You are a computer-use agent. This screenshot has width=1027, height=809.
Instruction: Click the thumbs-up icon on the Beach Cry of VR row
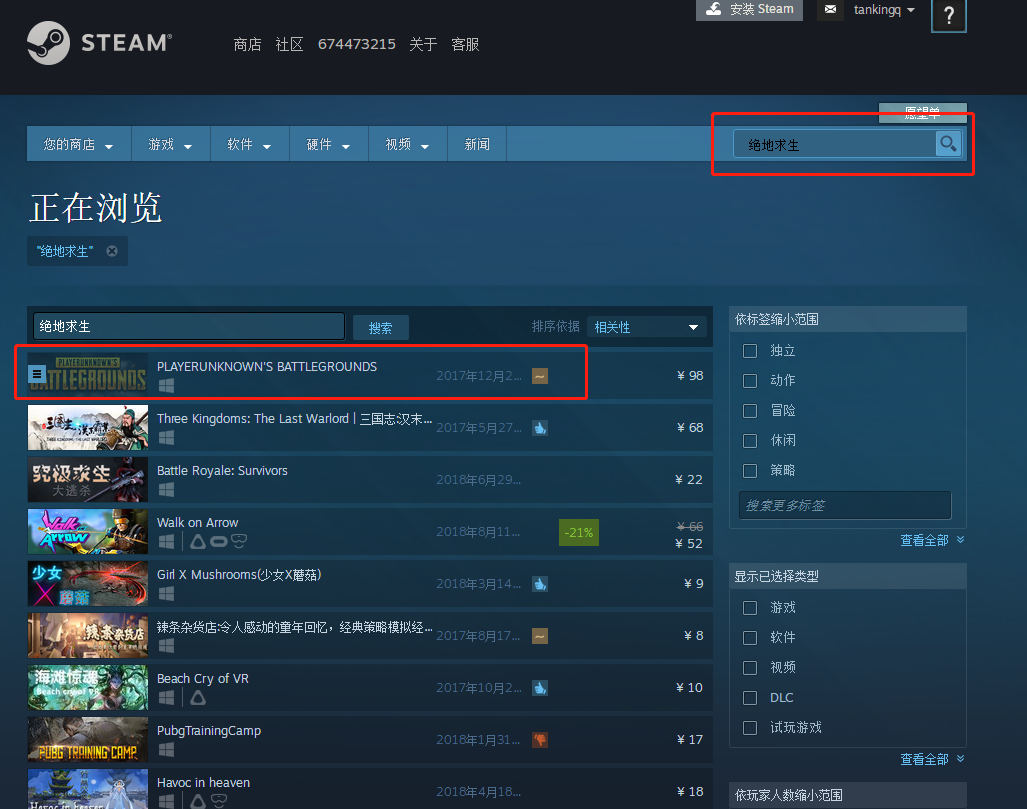[x=540, y=688]
